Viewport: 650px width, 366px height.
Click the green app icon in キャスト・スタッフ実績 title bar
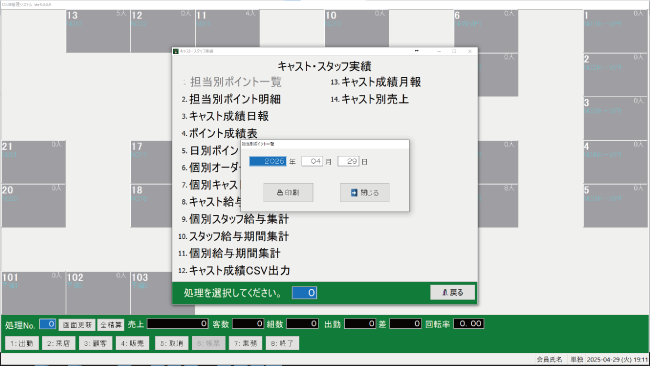[176, 51]
